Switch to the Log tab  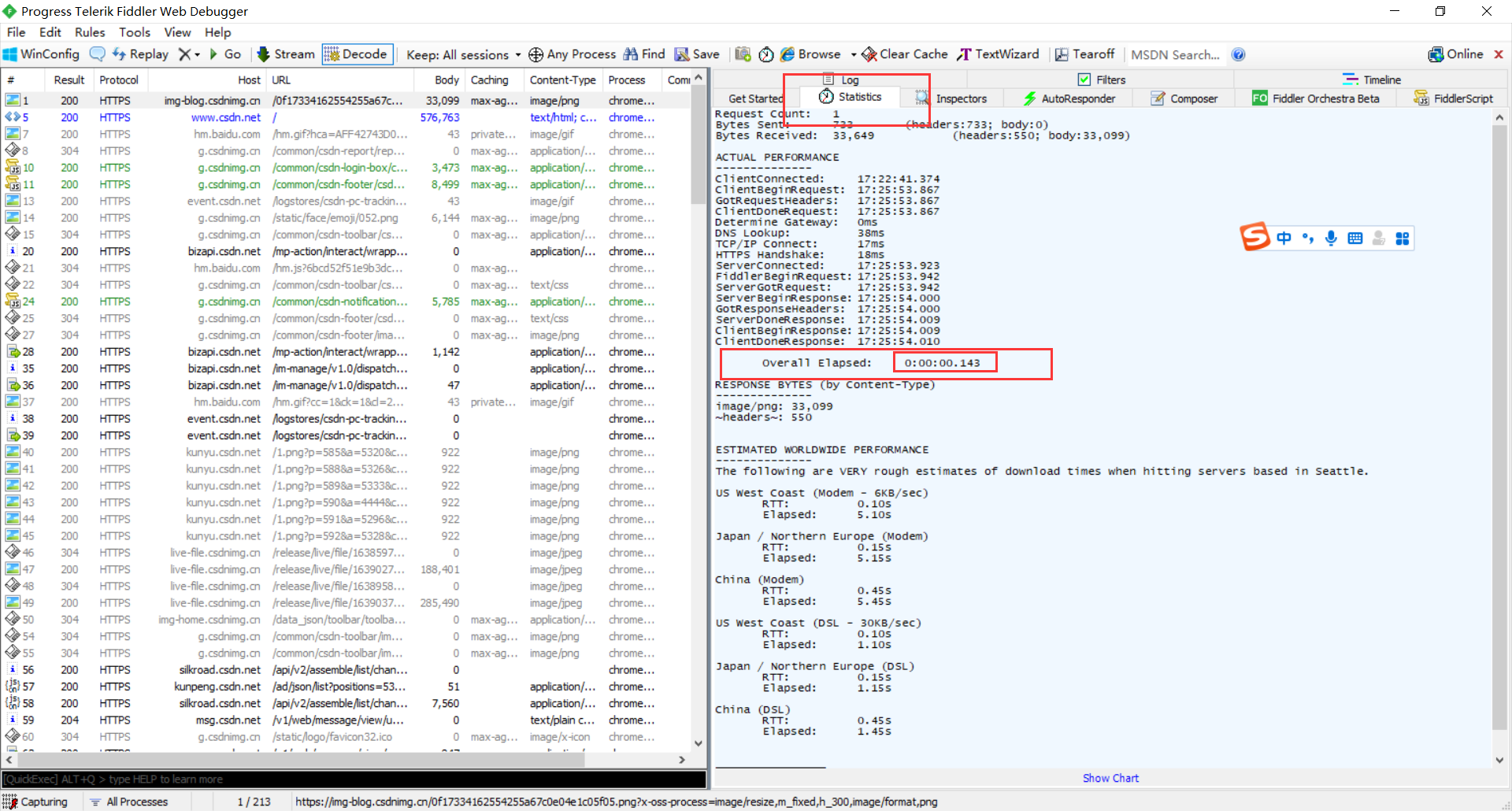[841, 80]
